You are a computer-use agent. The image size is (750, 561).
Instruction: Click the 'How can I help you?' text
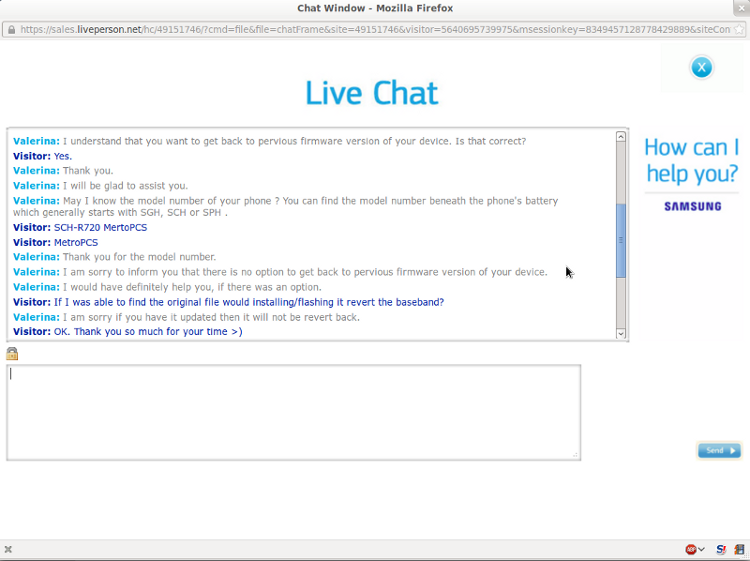point(692,160)
